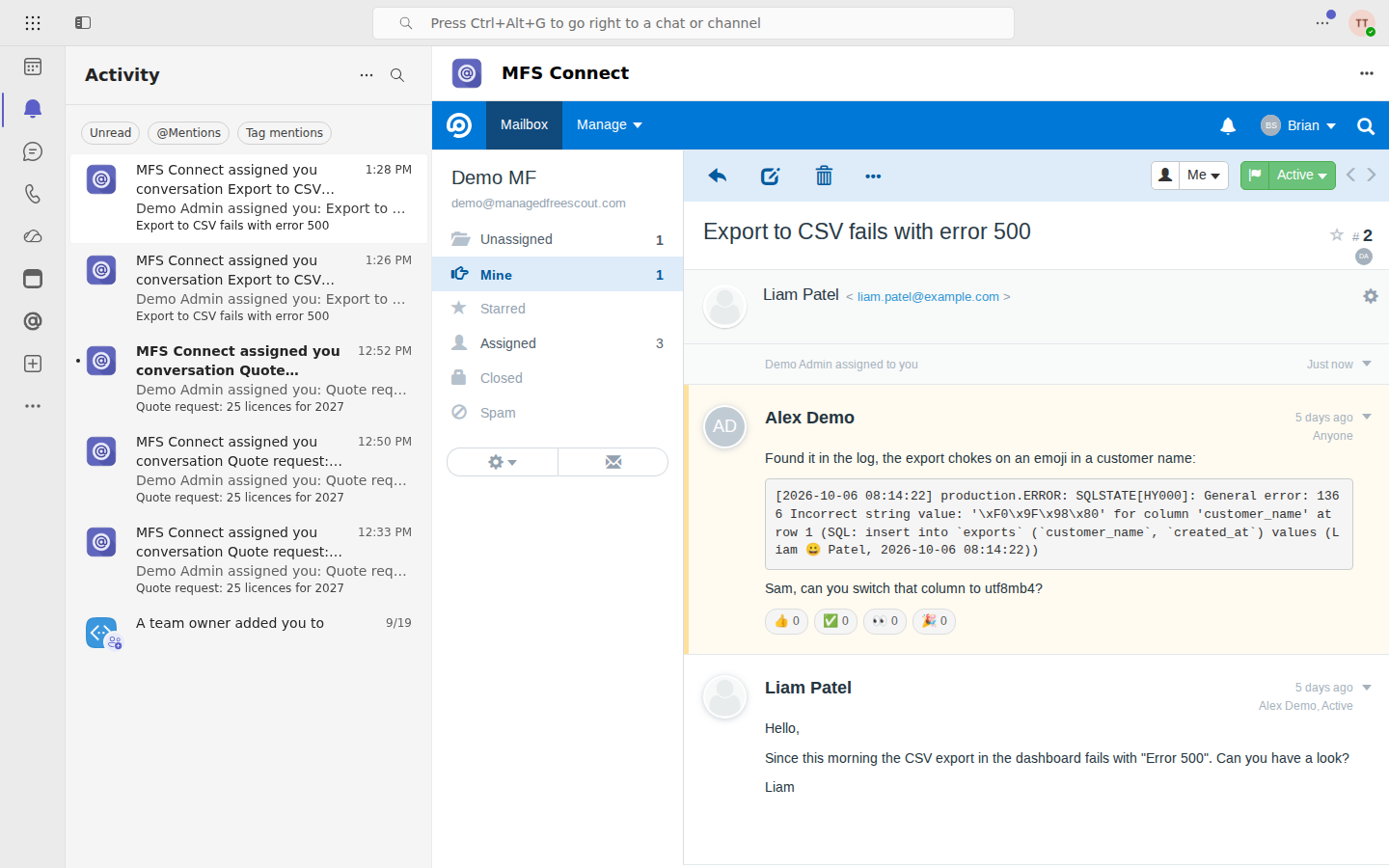Open the MFS Connect @ icon in rail
The width and height of the screenshot is (1389, 868).
(33, 321)
